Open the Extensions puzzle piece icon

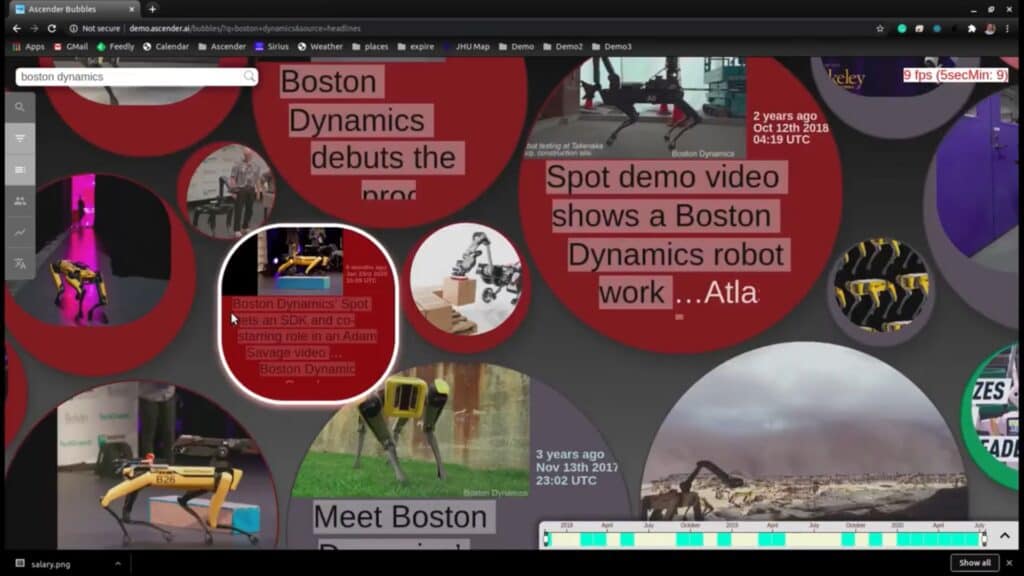(972, 28)
